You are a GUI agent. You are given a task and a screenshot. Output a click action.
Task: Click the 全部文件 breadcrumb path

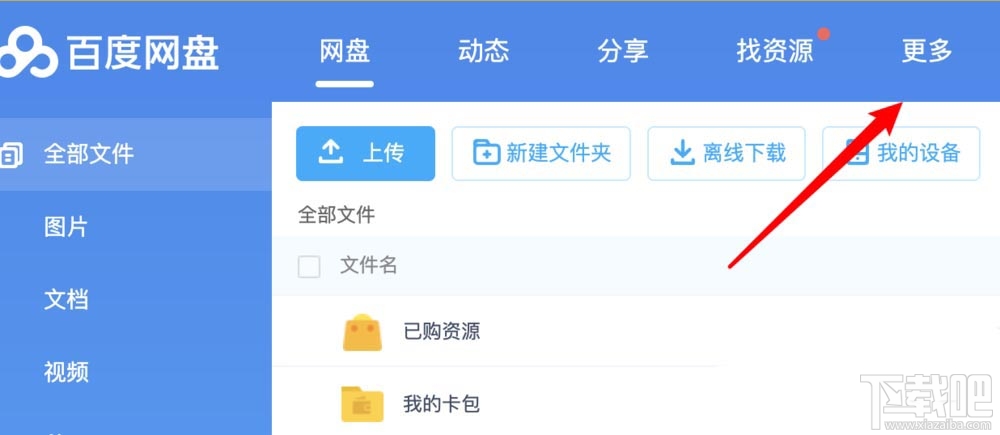(336, 215)
